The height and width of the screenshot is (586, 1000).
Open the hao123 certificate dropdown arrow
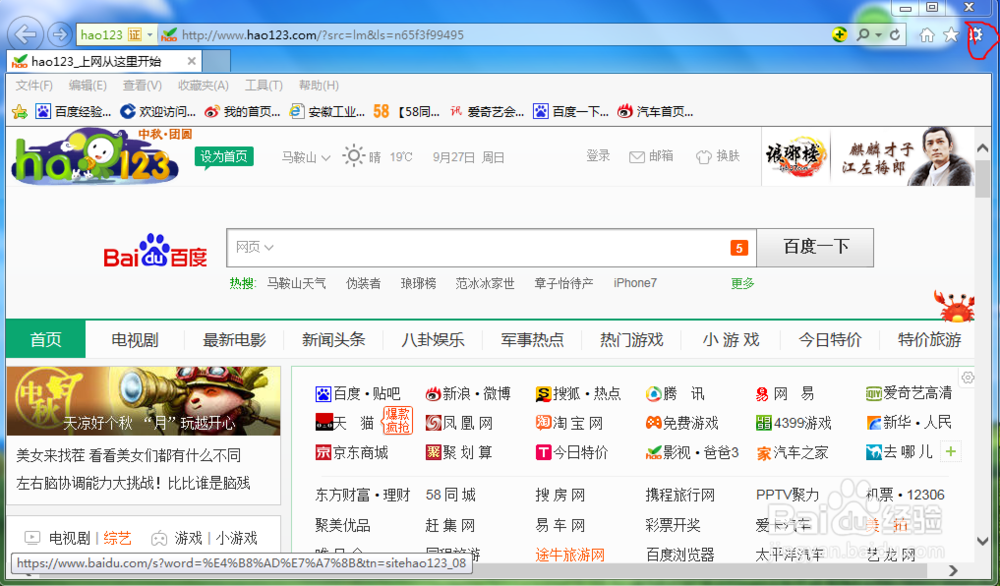150,35
